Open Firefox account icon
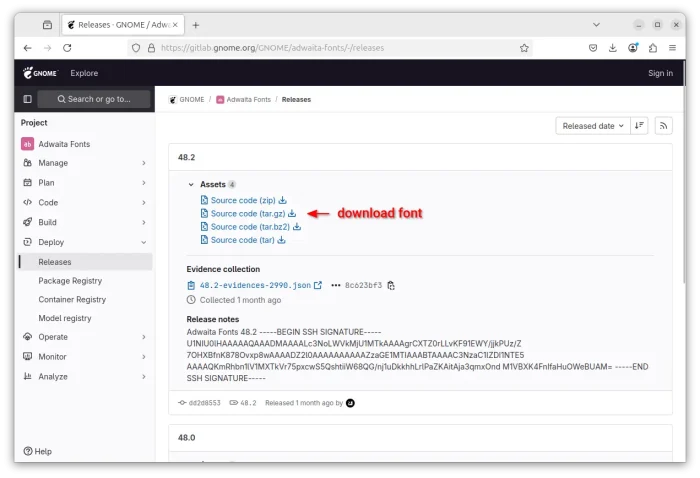Viewport: 700px width, 478px height. tap(633, 48)
